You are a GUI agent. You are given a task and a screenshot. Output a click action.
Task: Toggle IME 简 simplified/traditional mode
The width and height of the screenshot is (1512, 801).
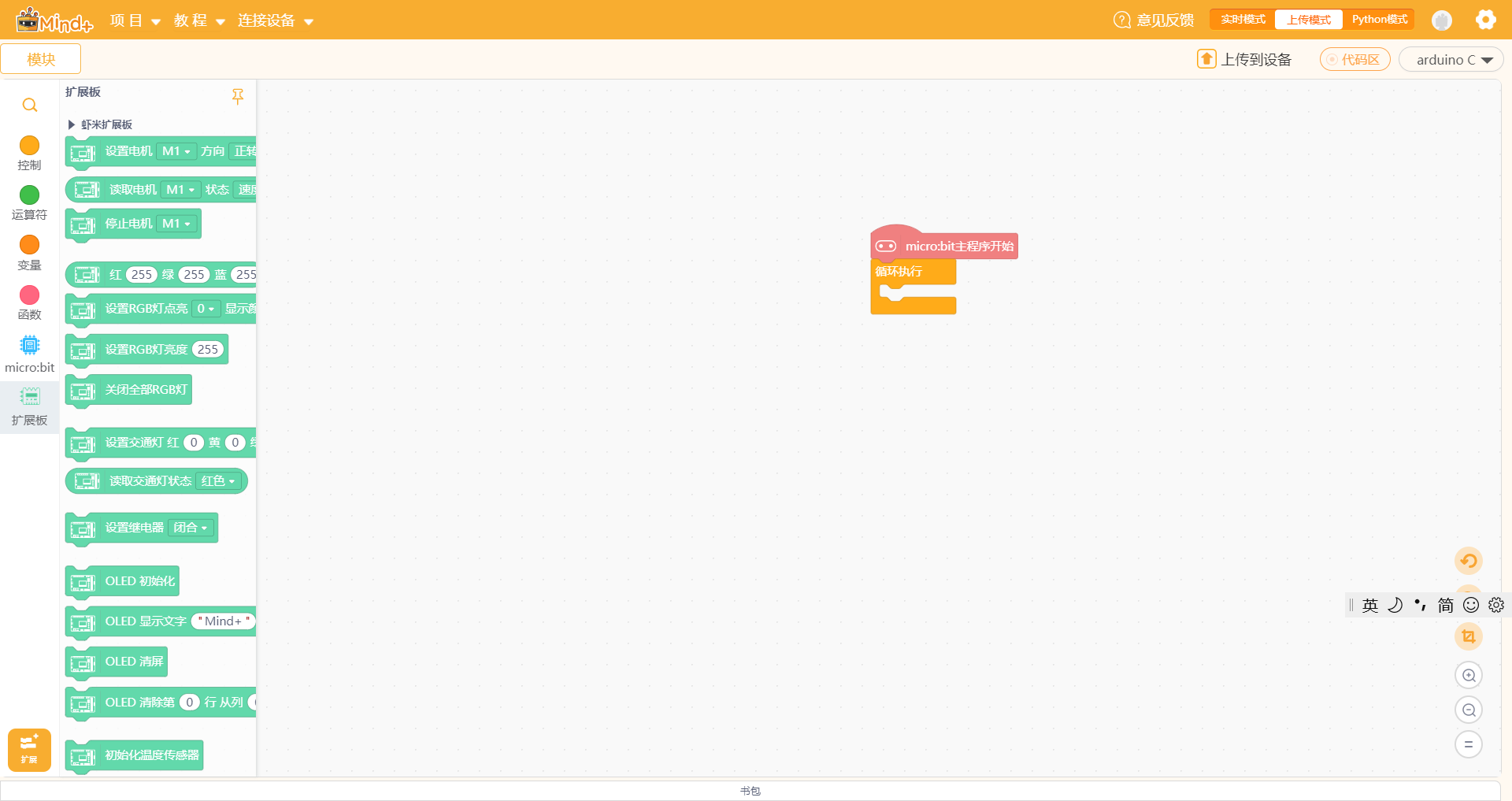[1446, 605]
